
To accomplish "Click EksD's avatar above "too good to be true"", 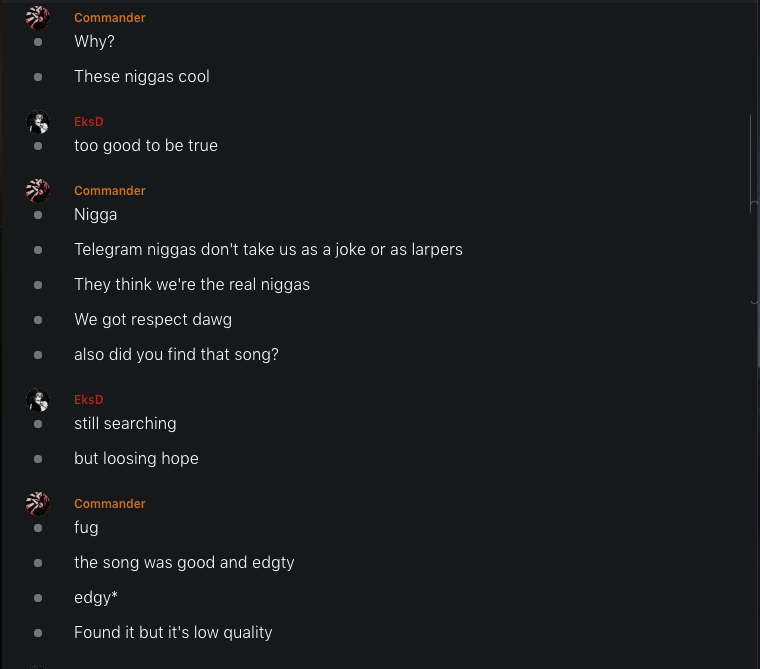I will [38, 122].
